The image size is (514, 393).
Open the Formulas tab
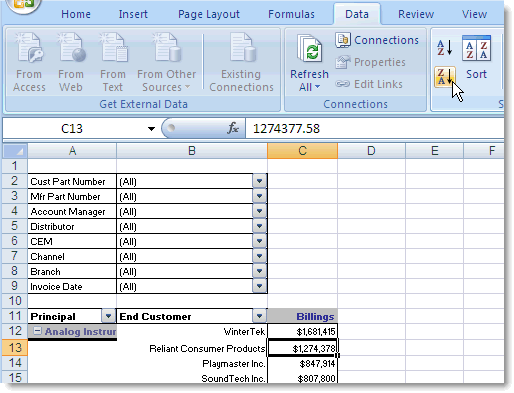(291, 14)
